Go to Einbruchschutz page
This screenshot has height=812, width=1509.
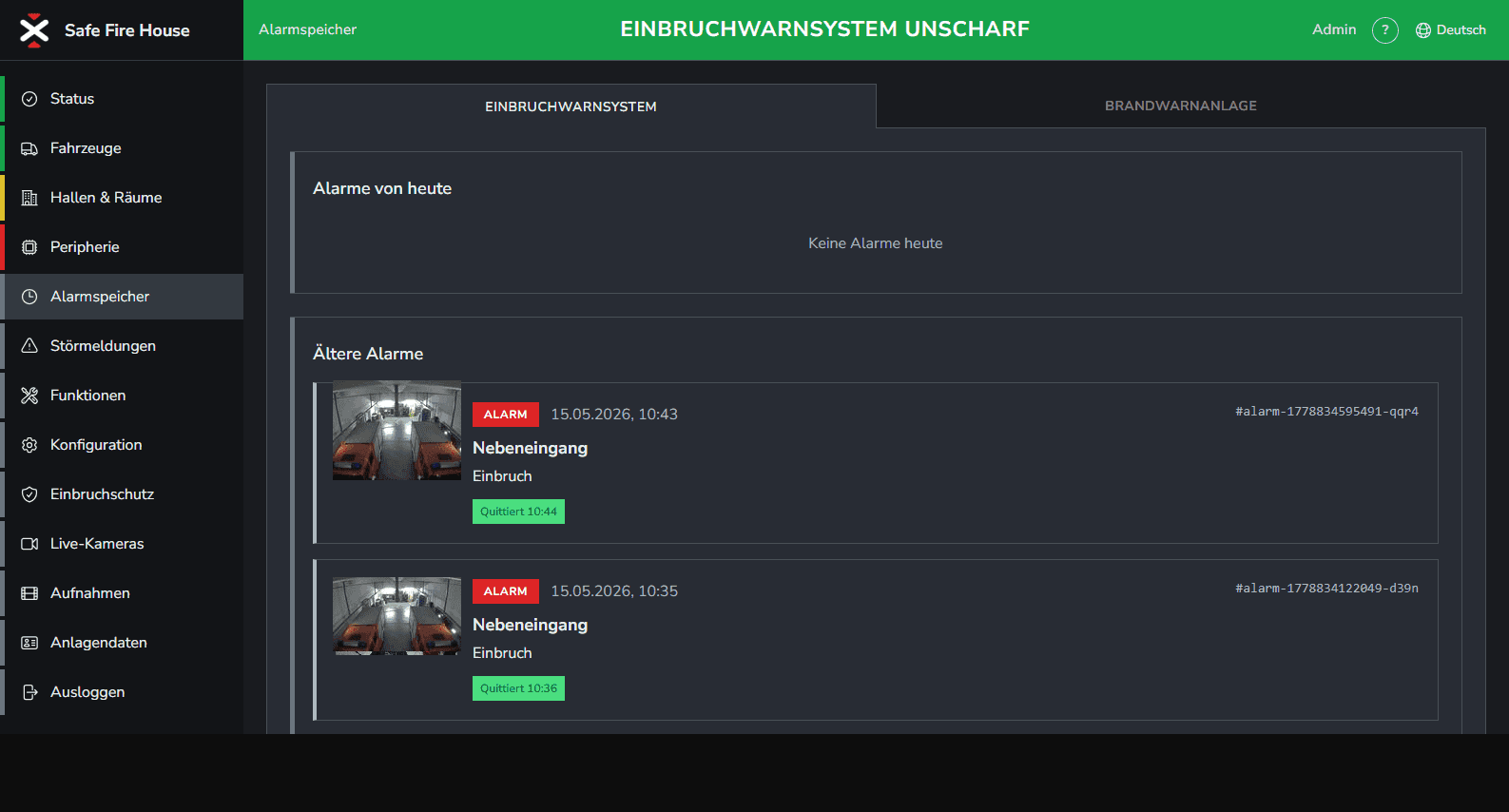[122, 494]
